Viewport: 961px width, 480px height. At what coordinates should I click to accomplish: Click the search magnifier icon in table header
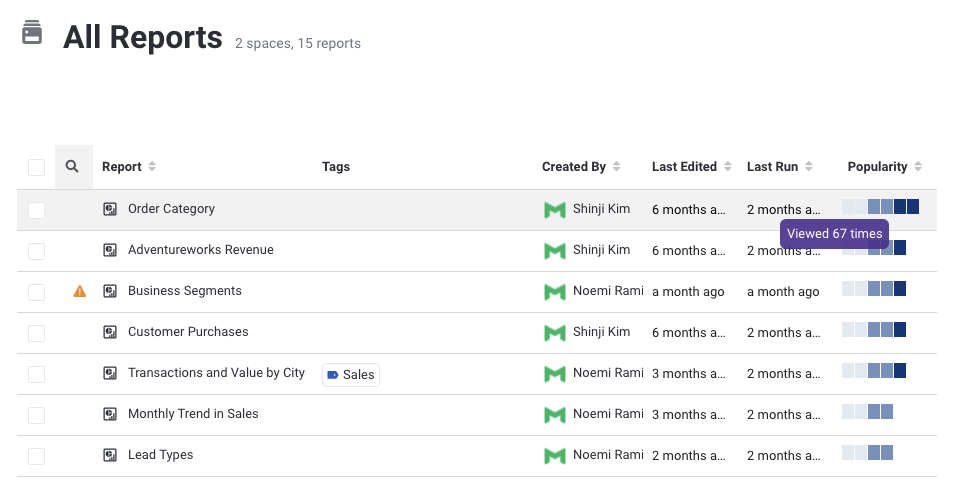coord(72,167)
